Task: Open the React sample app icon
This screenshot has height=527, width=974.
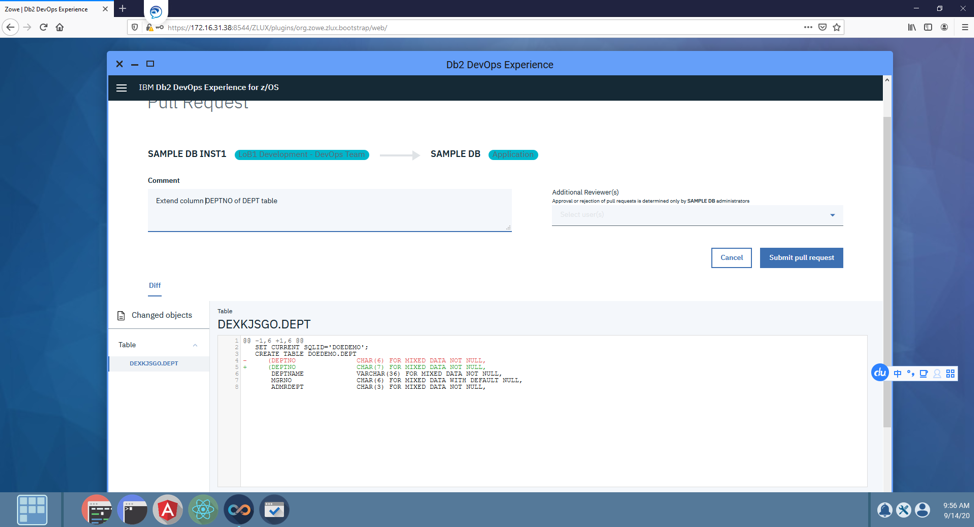Action: tap(203, 510)
